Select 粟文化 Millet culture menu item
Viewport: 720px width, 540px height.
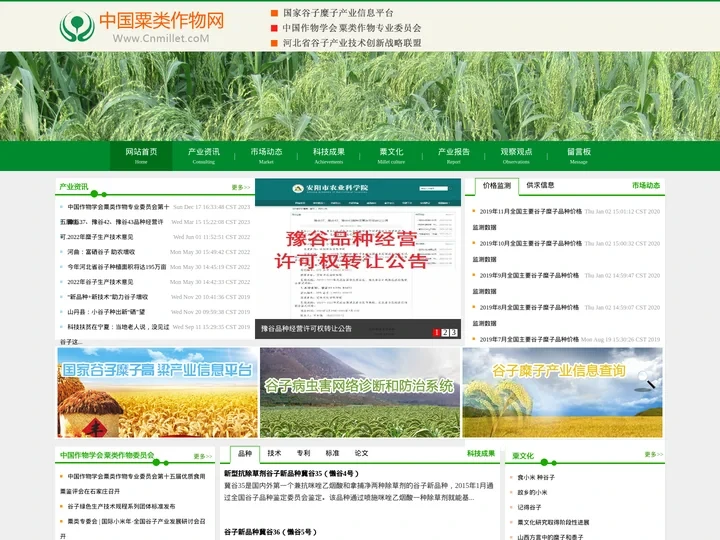[x=391, y=156]
